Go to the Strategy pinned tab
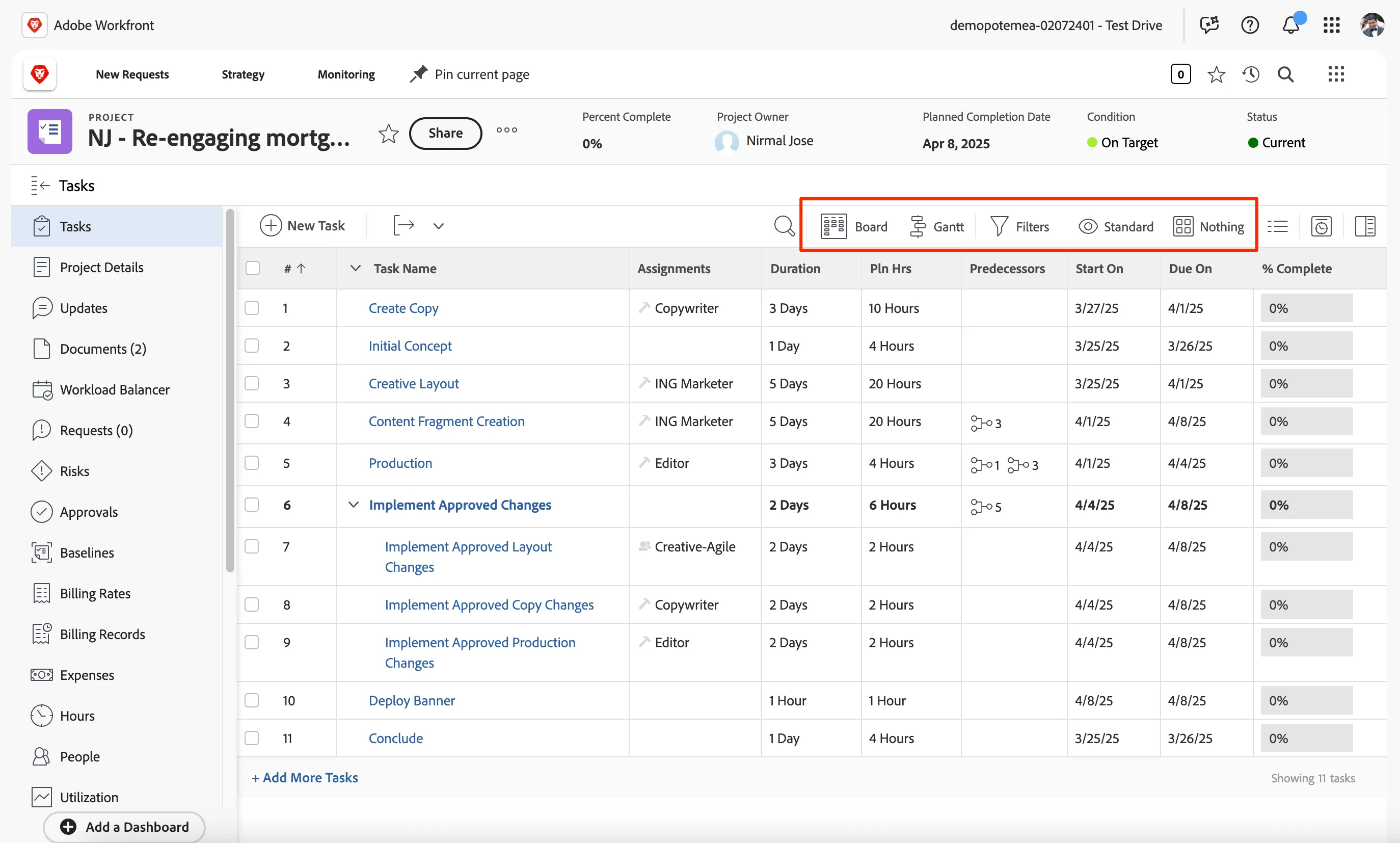This screenshot has height=843, width=1400. 243,74
